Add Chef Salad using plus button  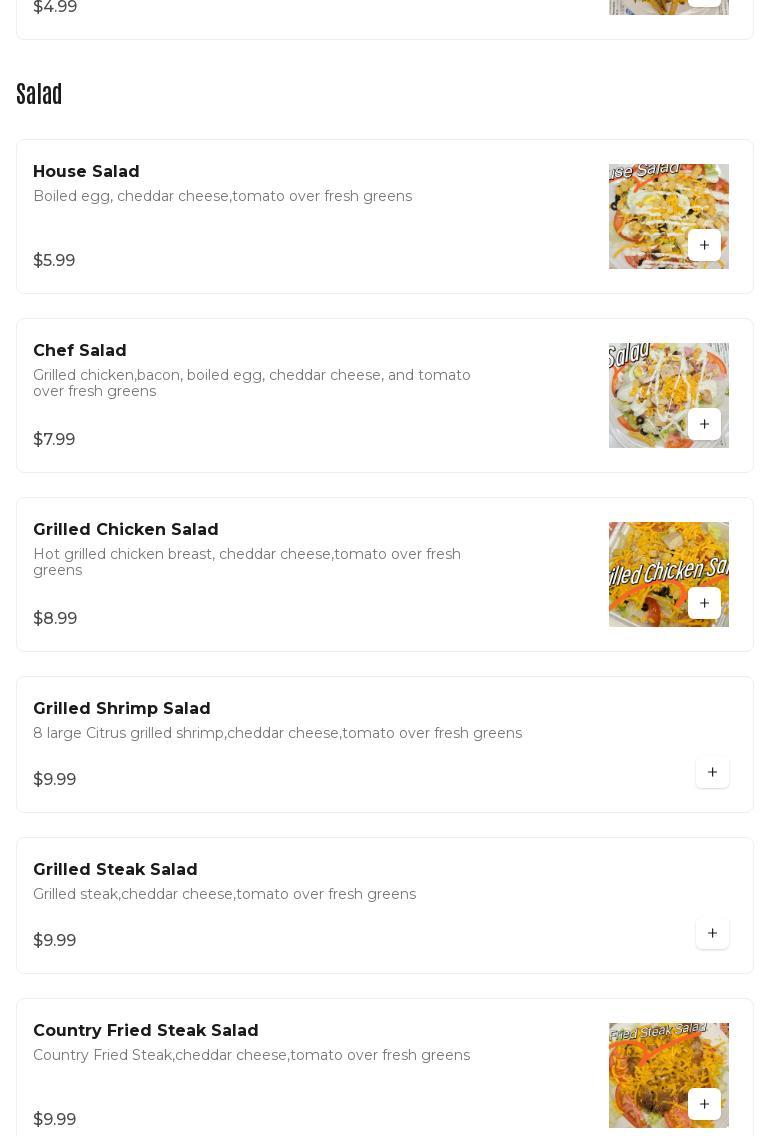704,424
